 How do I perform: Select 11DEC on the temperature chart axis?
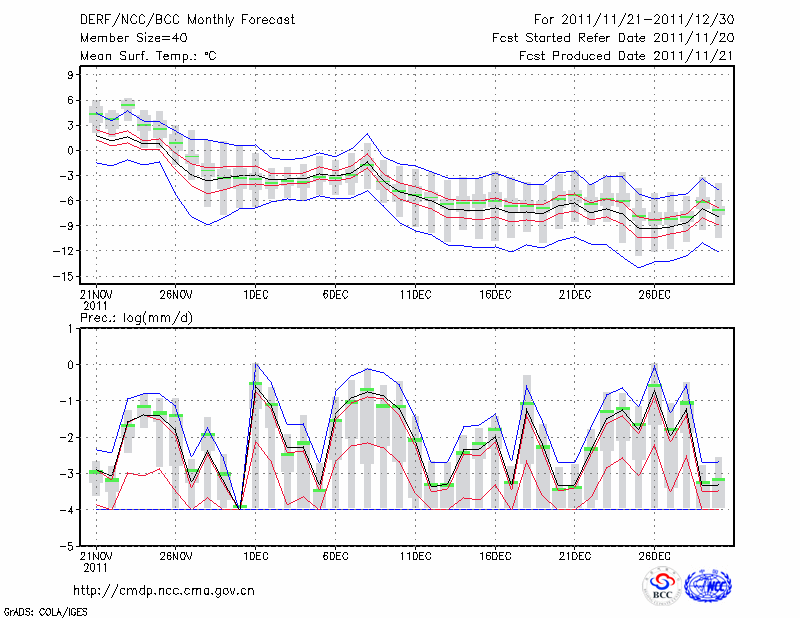[x=414, y=294]
